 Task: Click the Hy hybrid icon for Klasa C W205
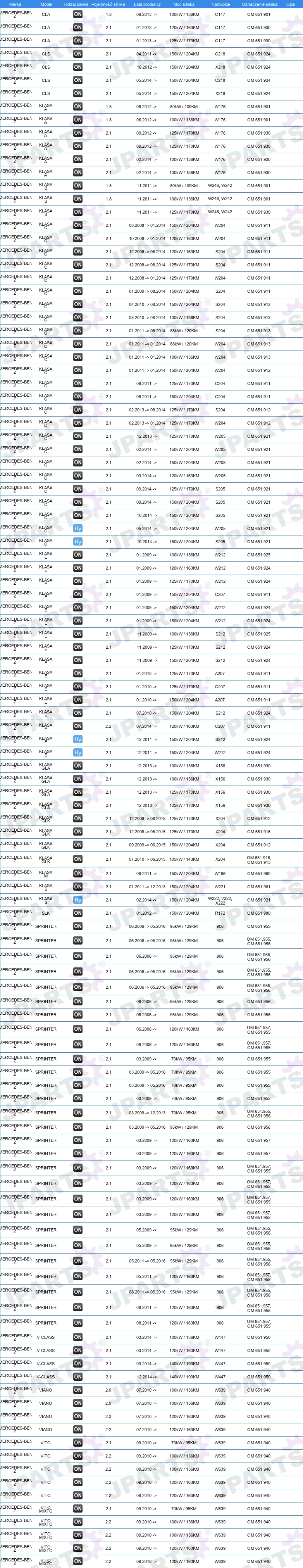[x=78, y=528]
